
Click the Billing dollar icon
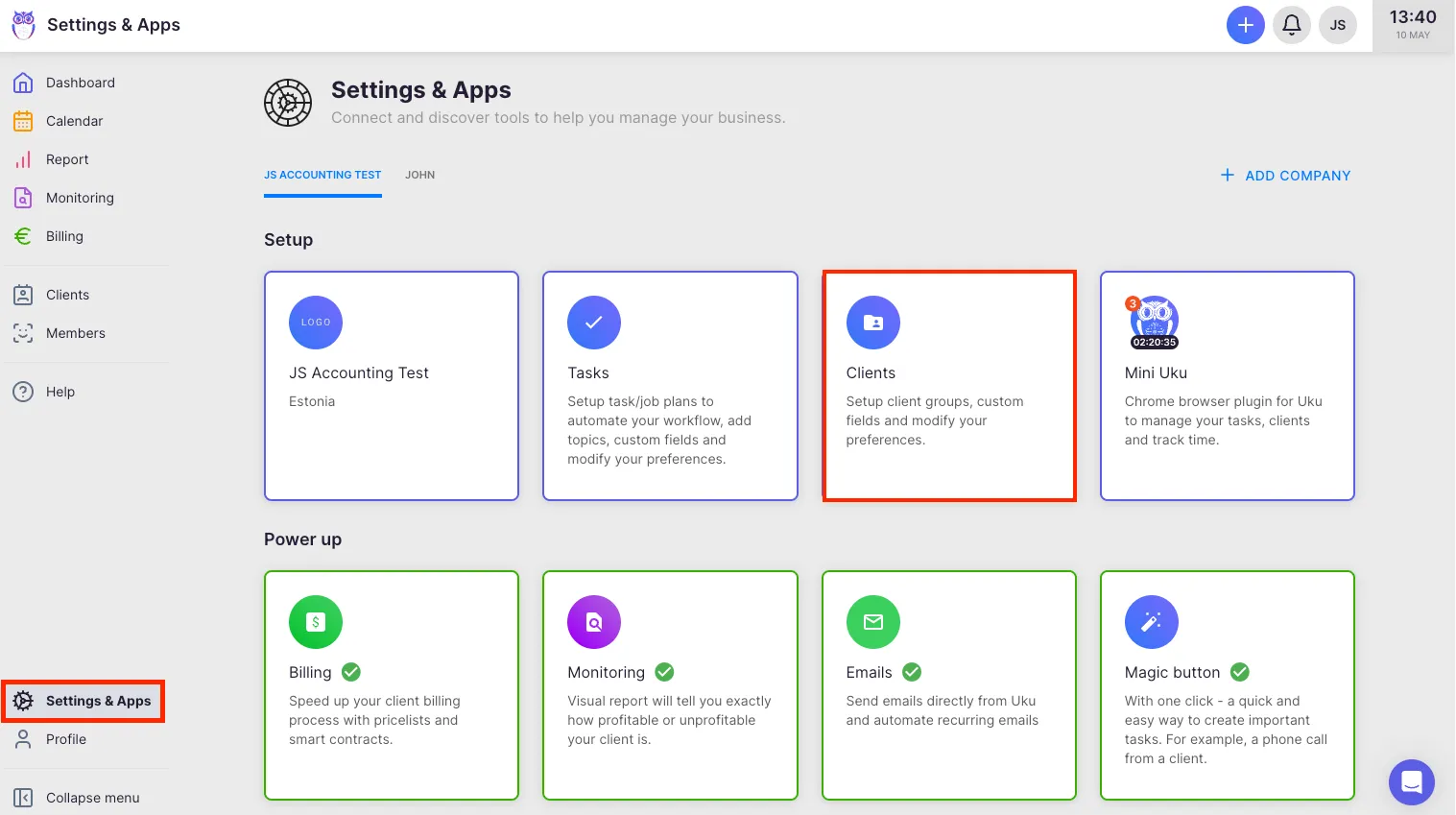(x=316, y=622)
